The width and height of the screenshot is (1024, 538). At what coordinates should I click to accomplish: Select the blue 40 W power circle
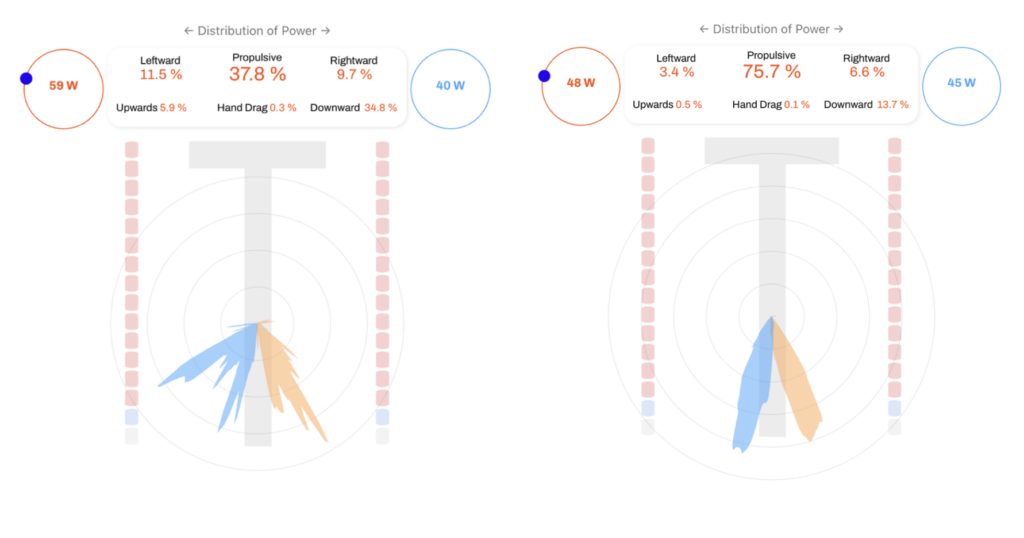pos(450,86)
